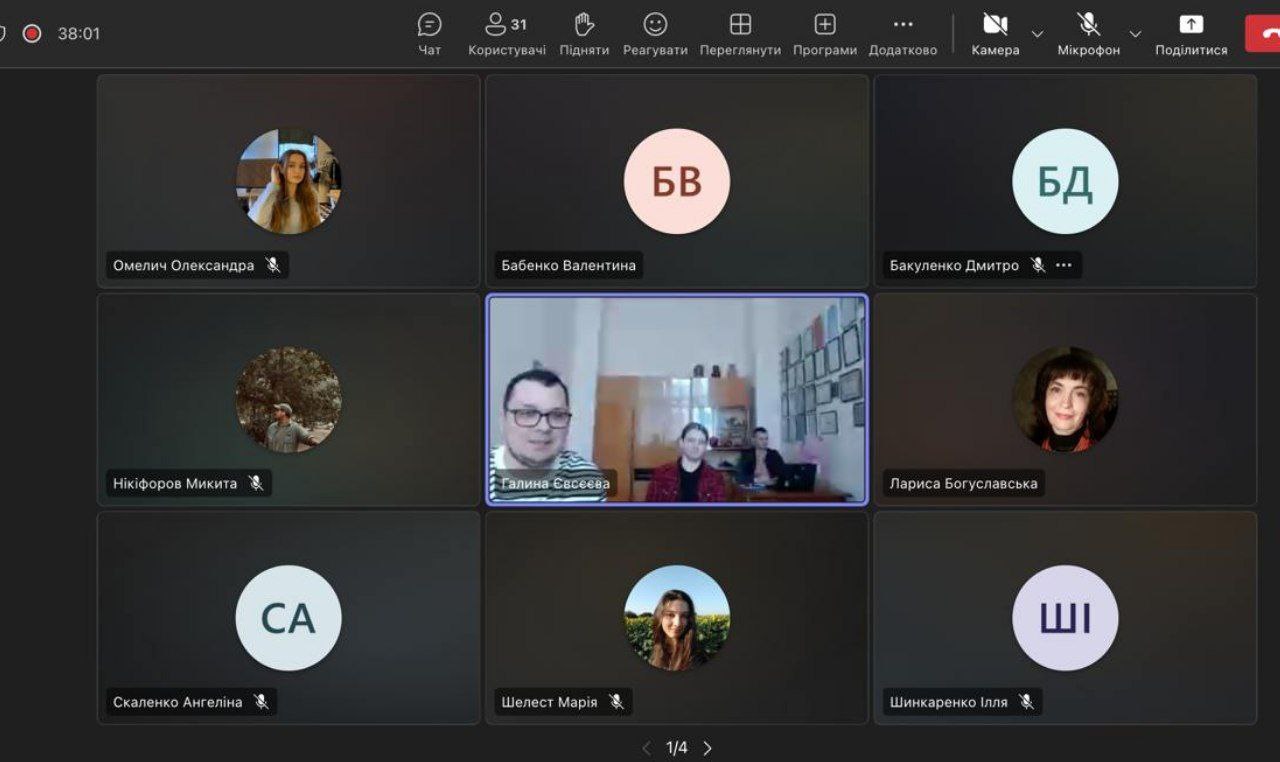Unmute with the Мікрофон toggle
The height and width of the screenshot is (762, 1280).
click(x=1088, y=34)
